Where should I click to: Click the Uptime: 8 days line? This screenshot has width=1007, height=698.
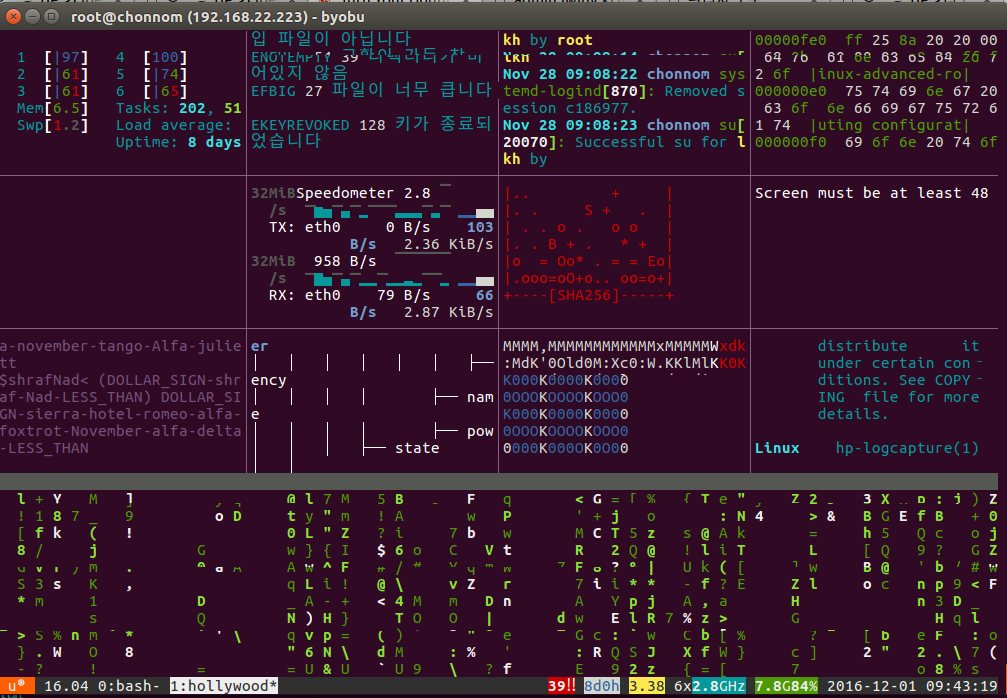(179, 142)
